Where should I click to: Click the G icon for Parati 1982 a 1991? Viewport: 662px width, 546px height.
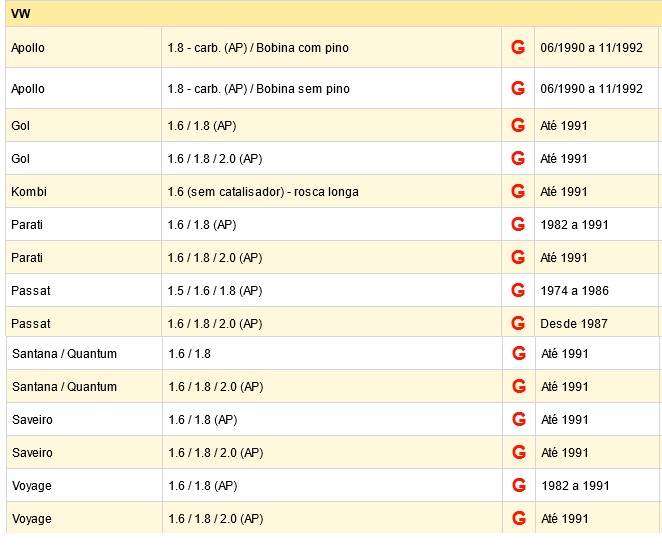[x=518, y=224]
